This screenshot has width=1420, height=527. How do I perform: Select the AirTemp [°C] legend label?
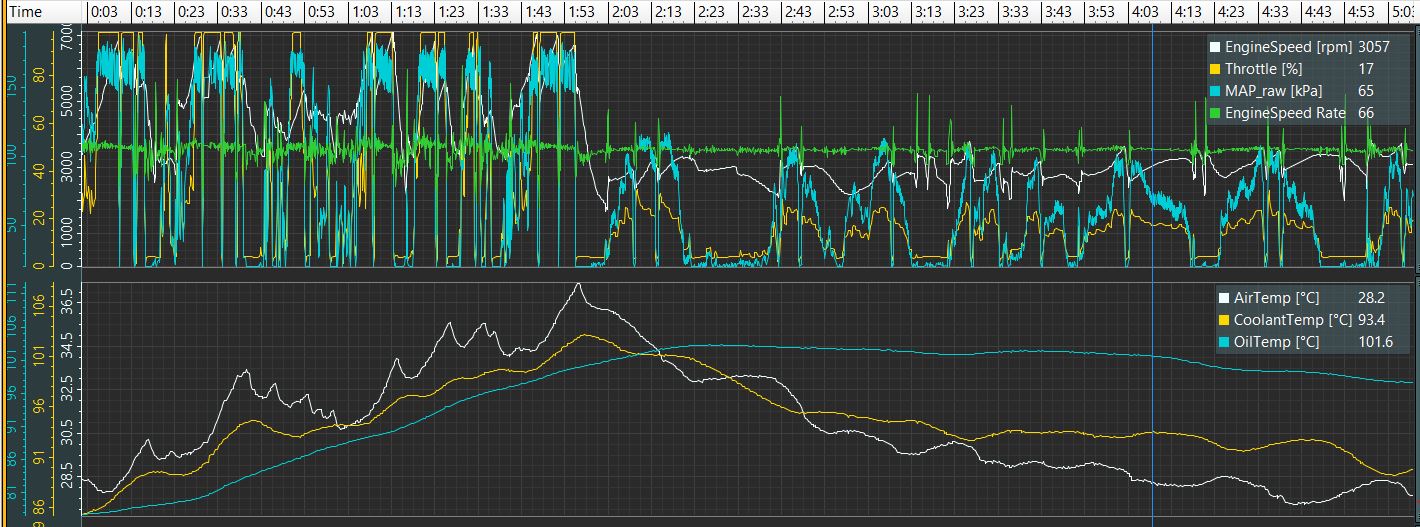(1277, 298)
